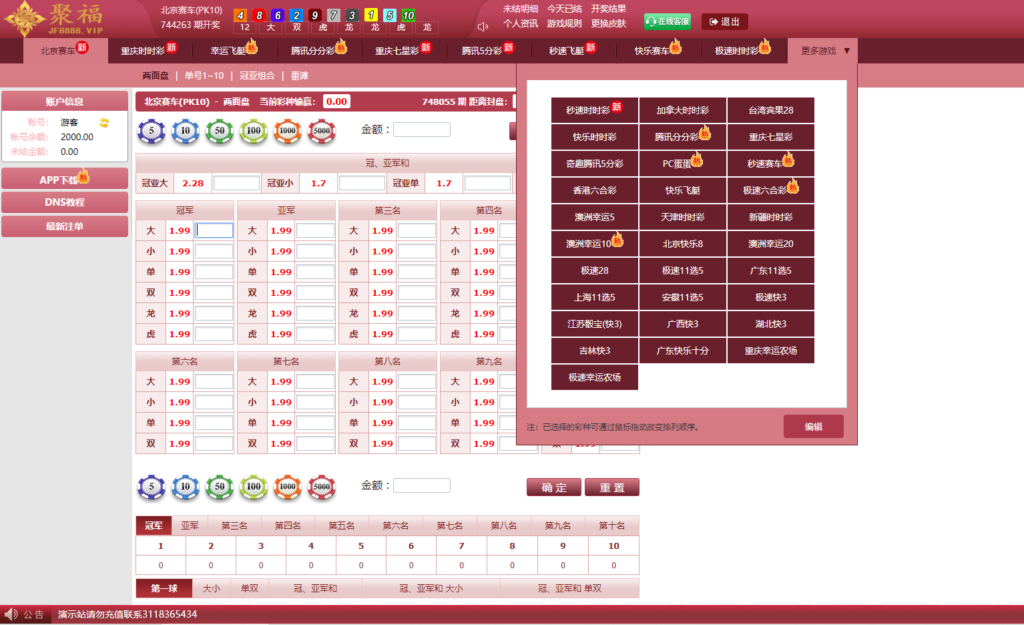
Task: Open the 游戏规则 link in header
Action: (563, 23)
